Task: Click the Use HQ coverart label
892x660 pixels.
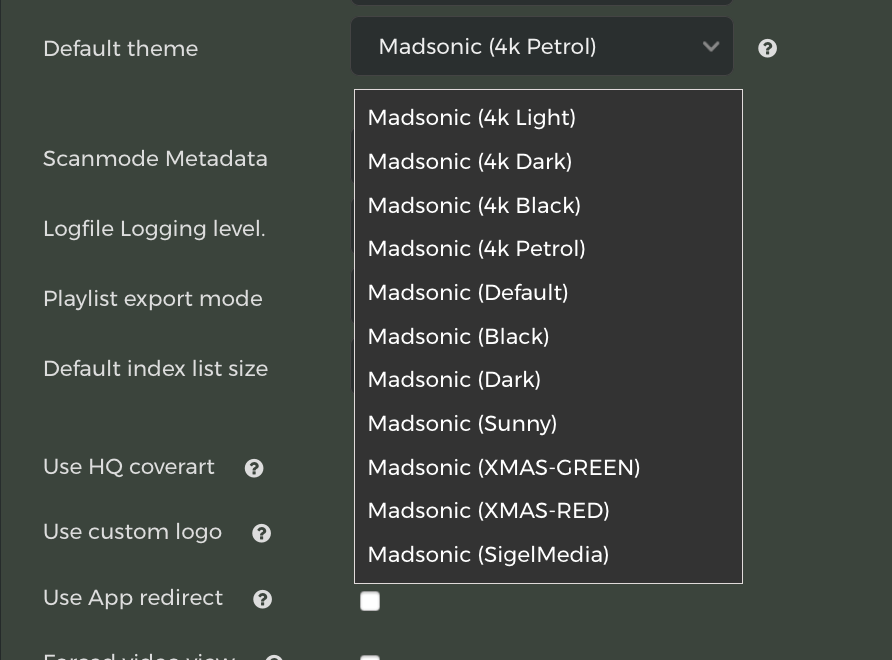Action: click(129, 467)
